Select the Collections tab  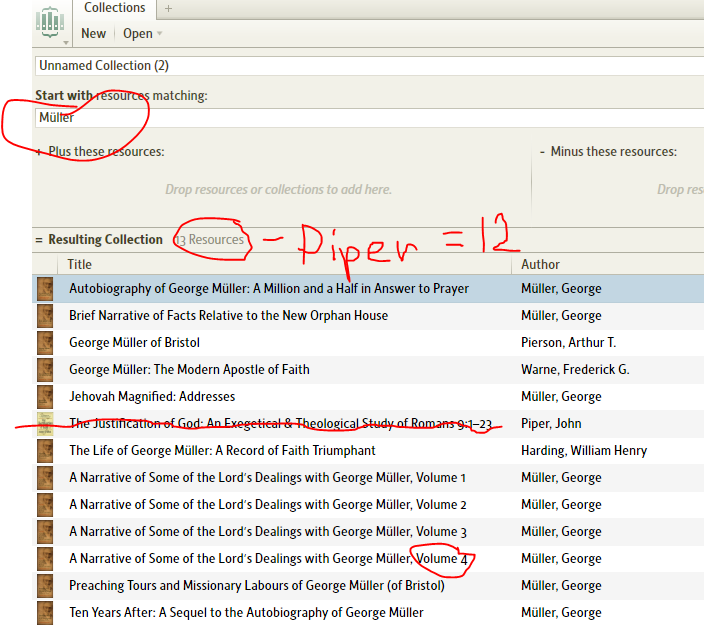pos(114,8)
